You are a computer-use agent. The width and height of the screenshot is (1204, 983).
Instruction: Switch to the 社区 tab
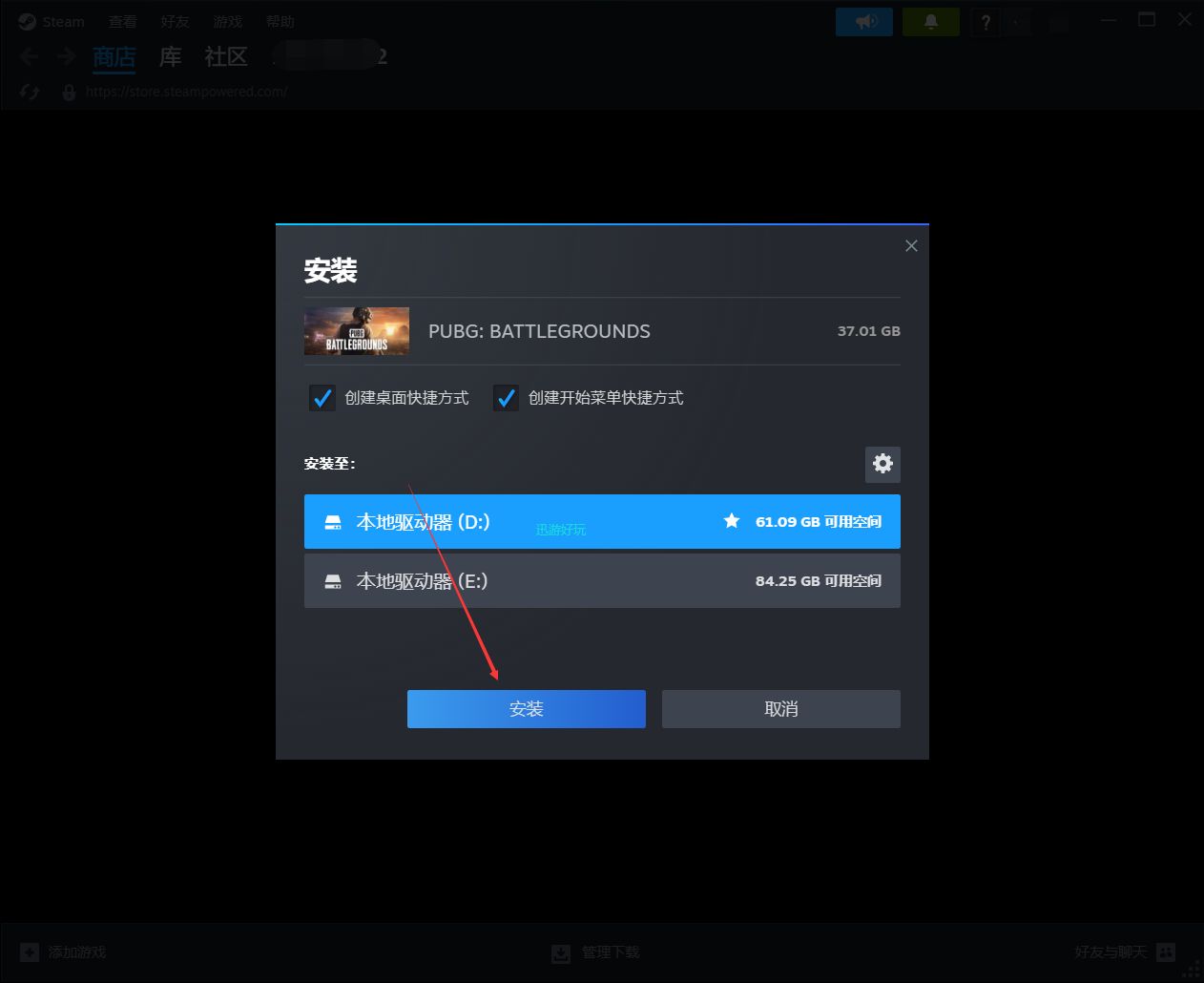tap(226, 57)
